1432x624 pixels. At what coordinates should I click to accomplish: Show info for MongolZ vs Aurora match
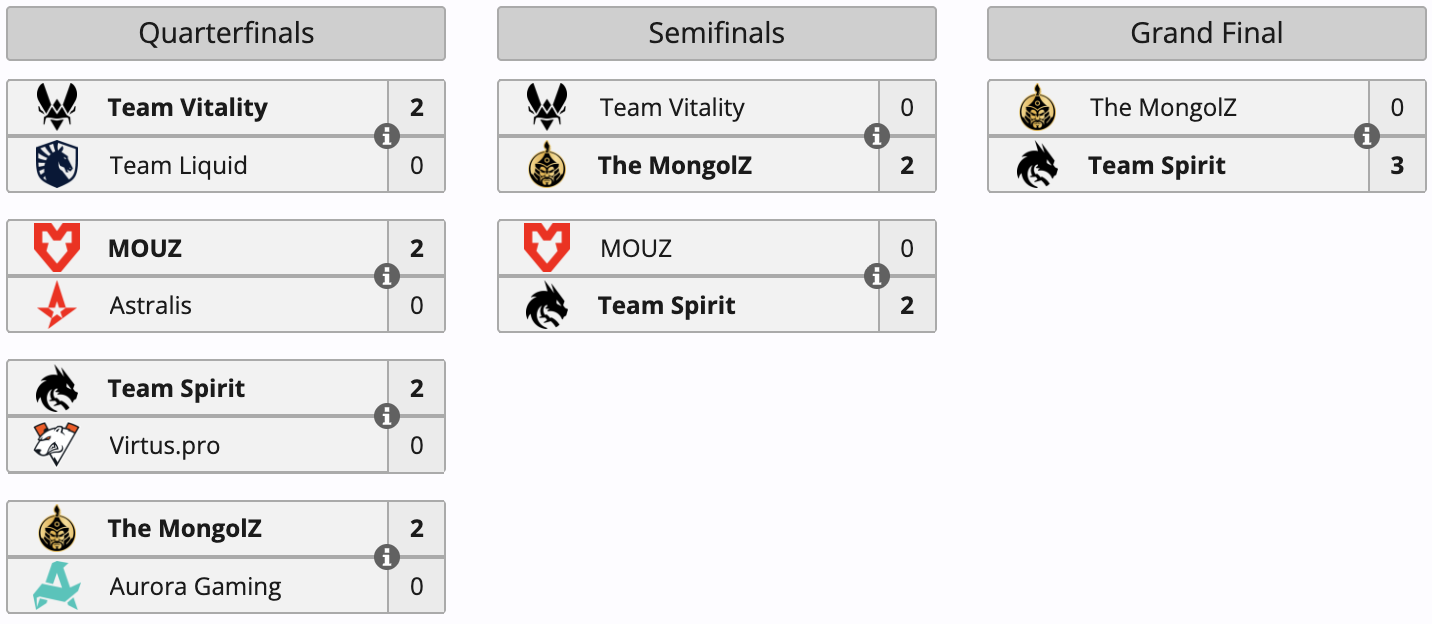[x=387, y=557]
